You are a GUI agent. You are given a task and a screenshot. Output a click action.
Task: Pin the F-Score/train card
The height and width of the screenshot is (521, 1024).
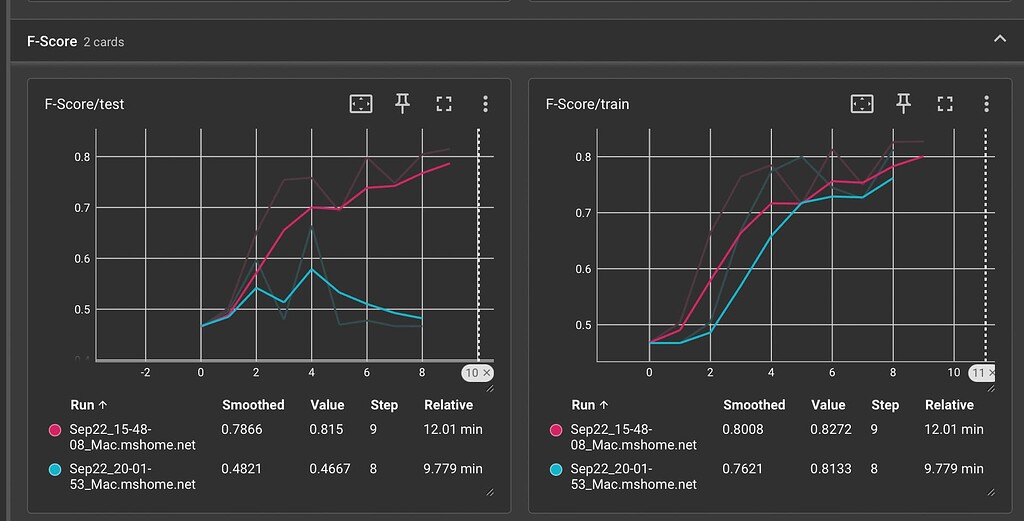point(903,104)
